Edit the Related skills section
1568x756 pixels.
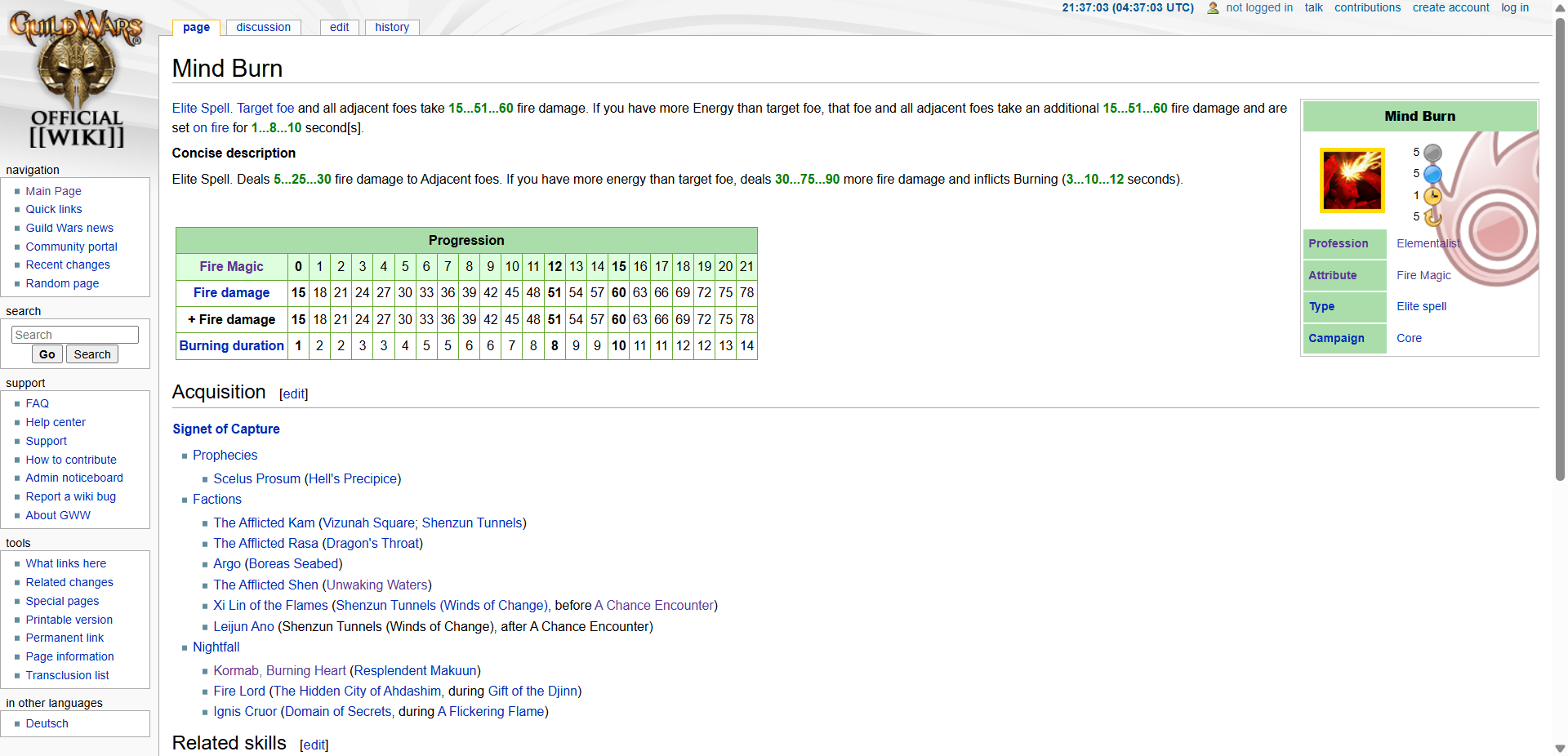click(x=314, y=745)
